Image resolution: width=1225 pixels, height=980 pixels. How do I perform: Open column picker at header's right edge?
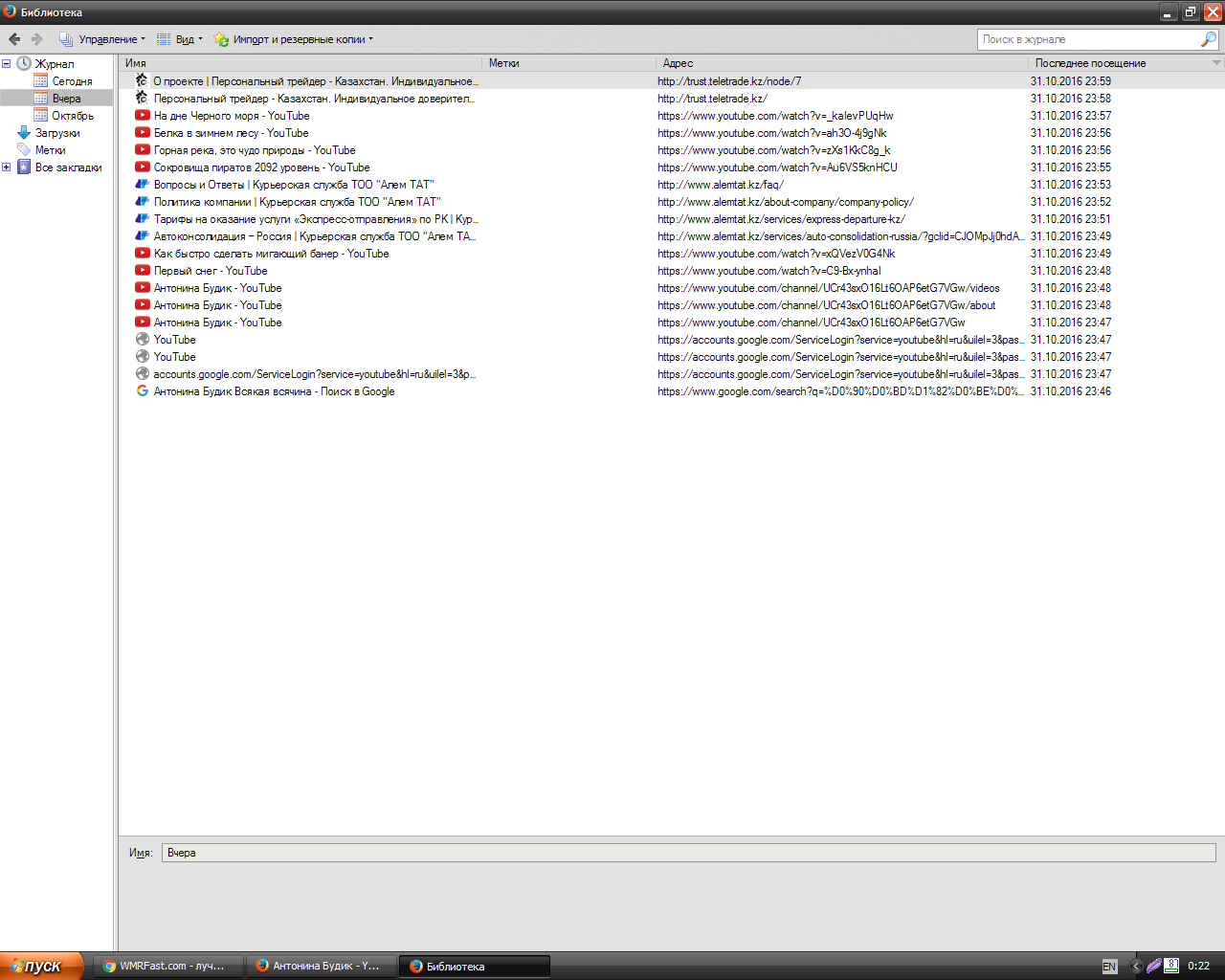pos(1217,63)
